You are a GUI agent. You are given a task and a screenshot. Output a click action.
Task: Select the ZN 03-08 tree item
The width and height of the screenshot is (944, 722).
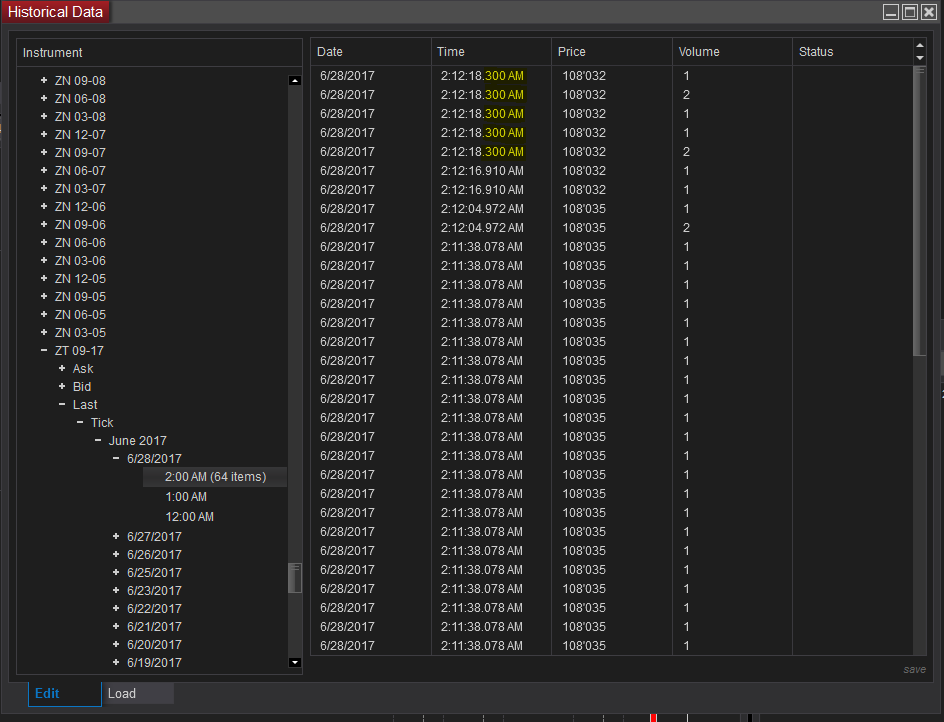click(80, 116)
